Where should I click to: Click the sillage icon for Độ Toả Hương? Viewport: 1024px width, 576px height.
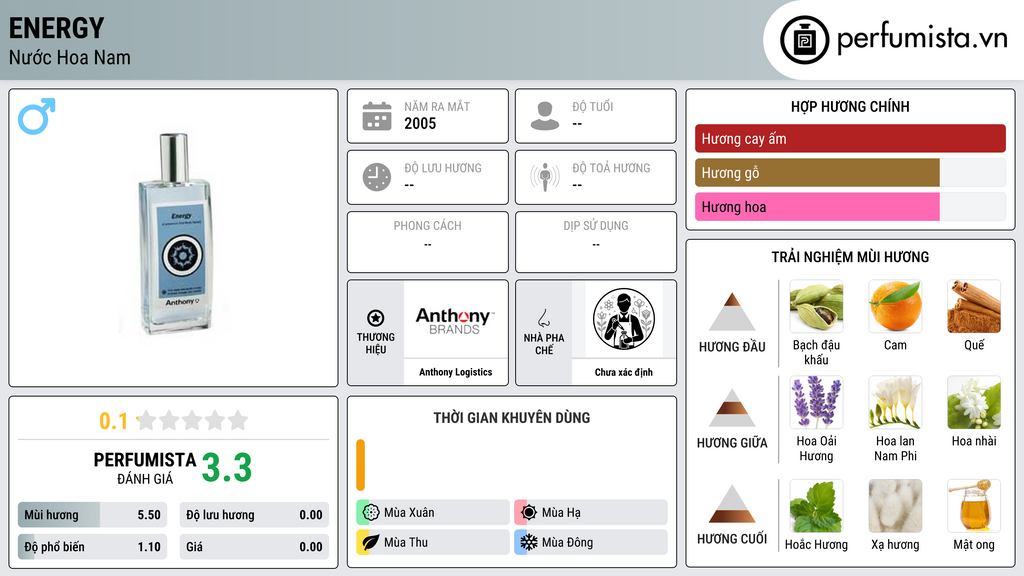pos(545,177)
